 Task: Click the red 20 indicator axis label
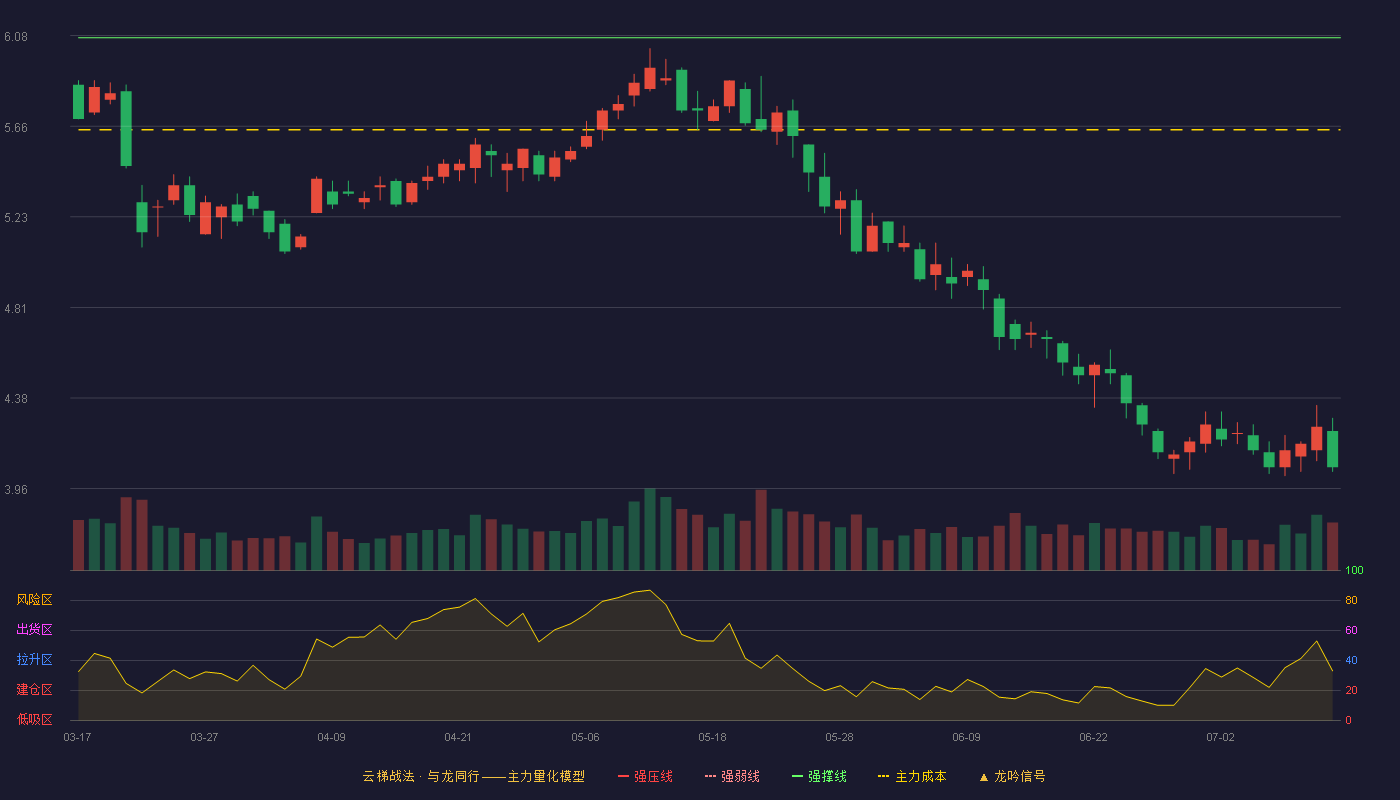coord(1351,690)
